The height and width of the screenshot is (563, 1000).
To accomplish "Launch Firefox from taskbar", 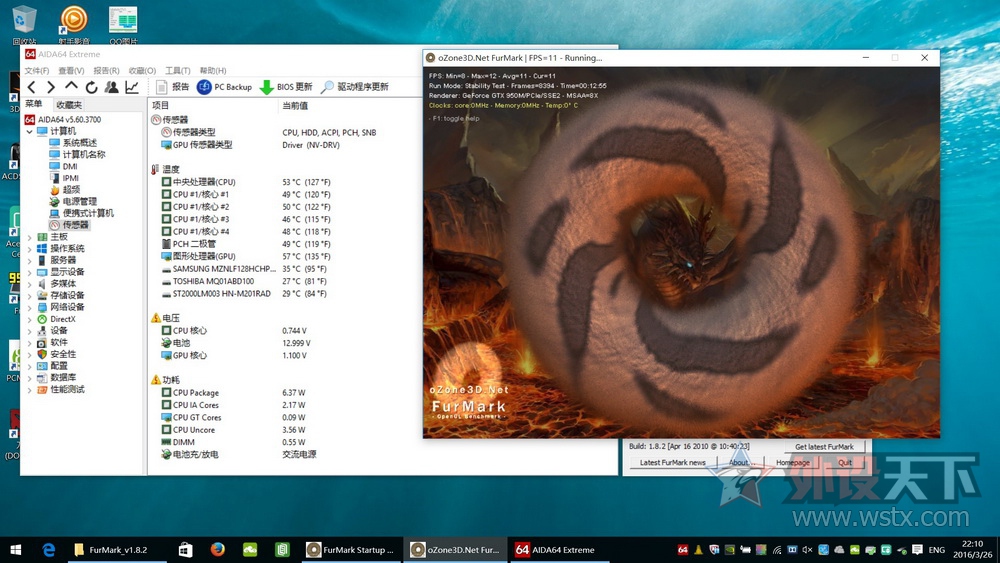I will [x=217, y=550].
